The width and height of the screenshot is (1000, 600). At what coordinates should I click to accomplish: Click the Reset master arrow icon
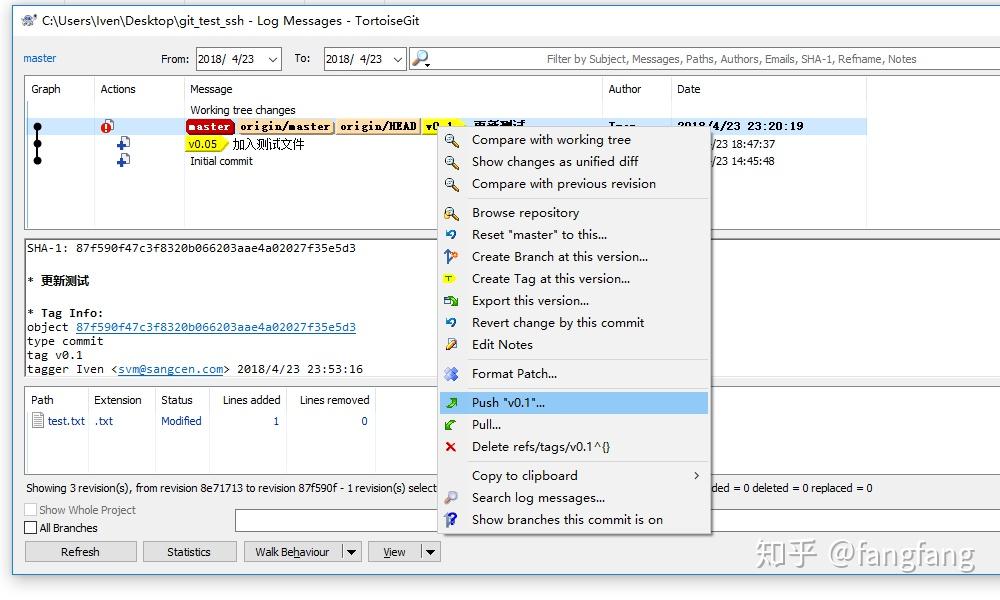tap(451, 235)
